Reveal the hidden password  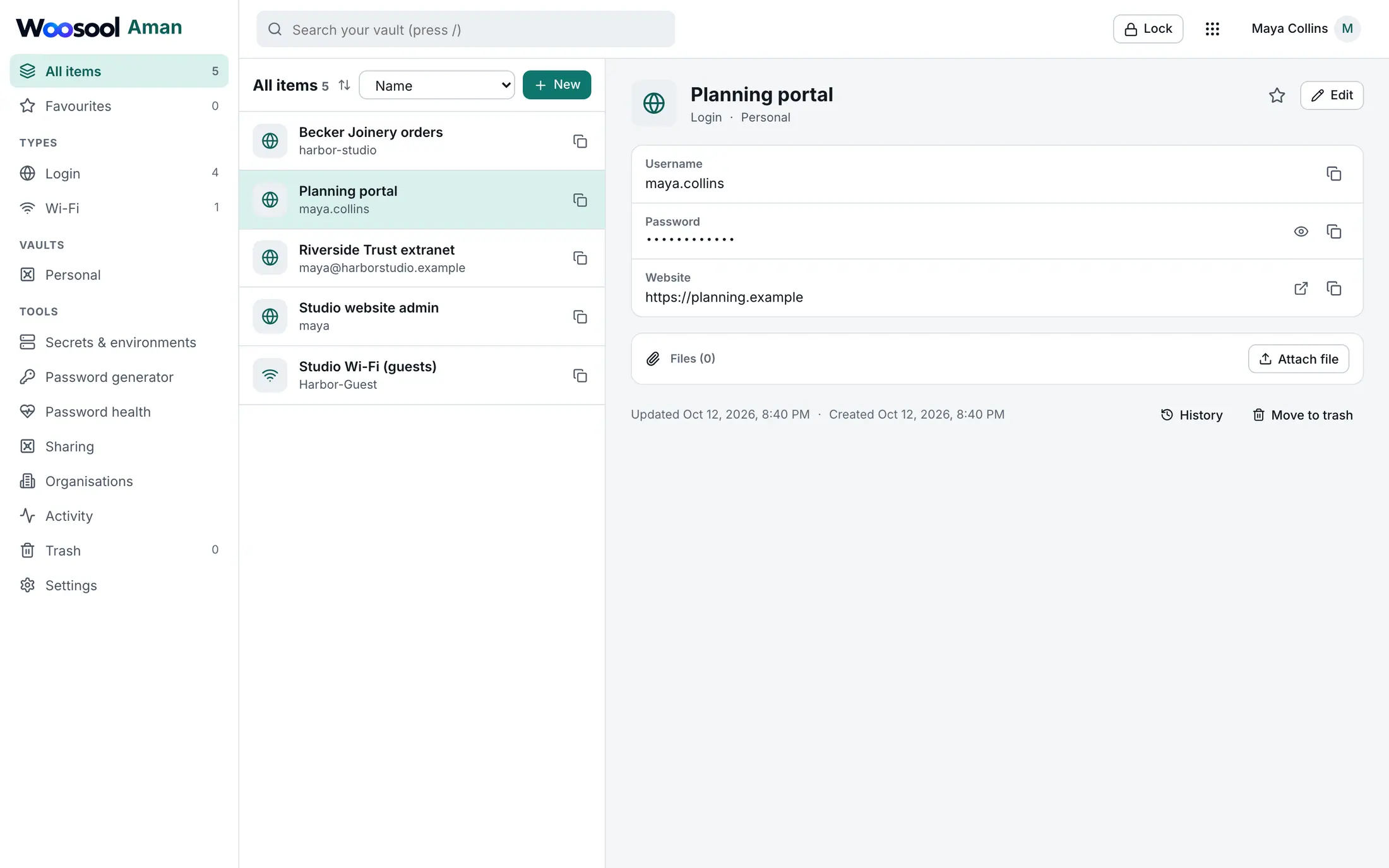point(1301,232)
